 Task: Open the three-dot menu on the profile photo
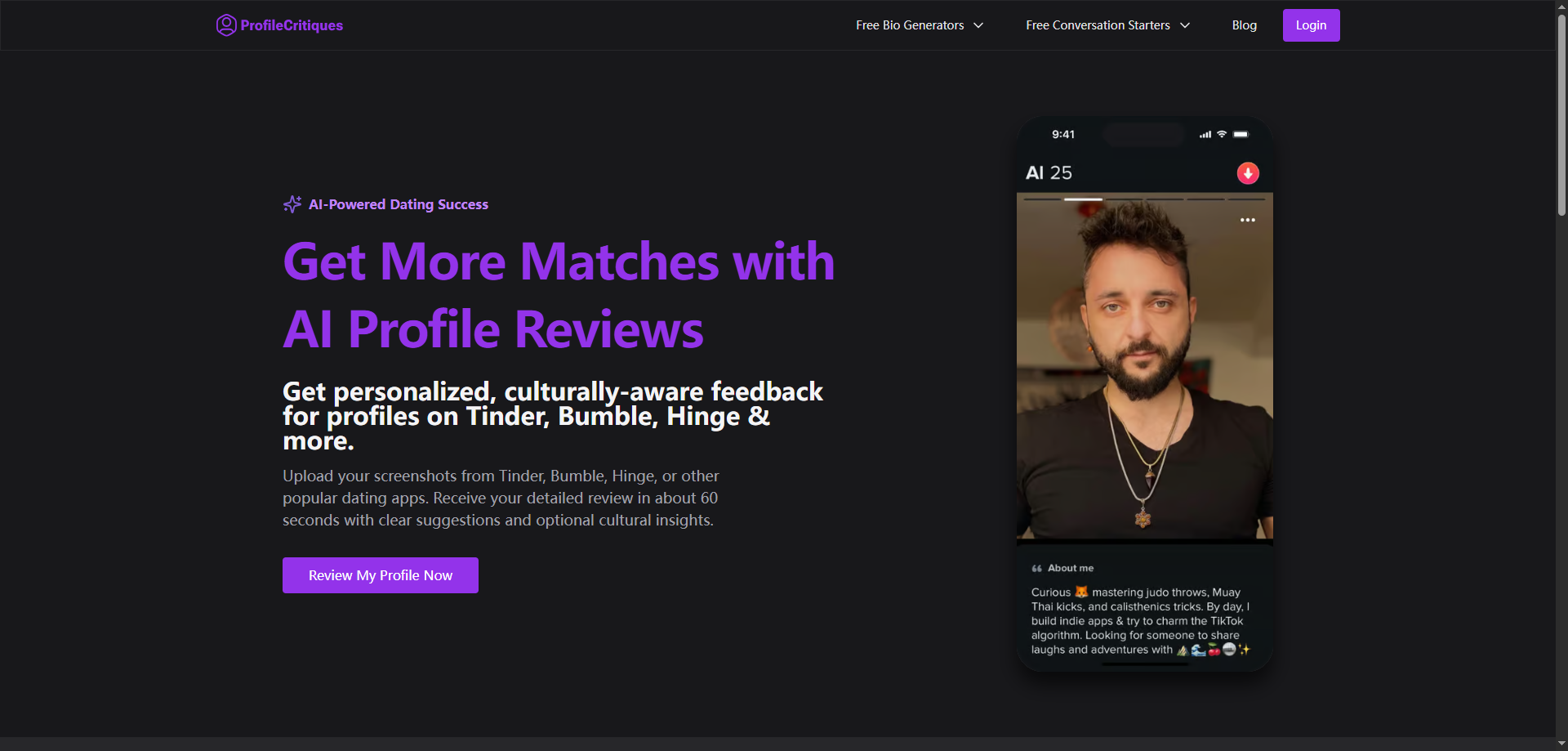pyautogui.click(x=1247, y=220)
